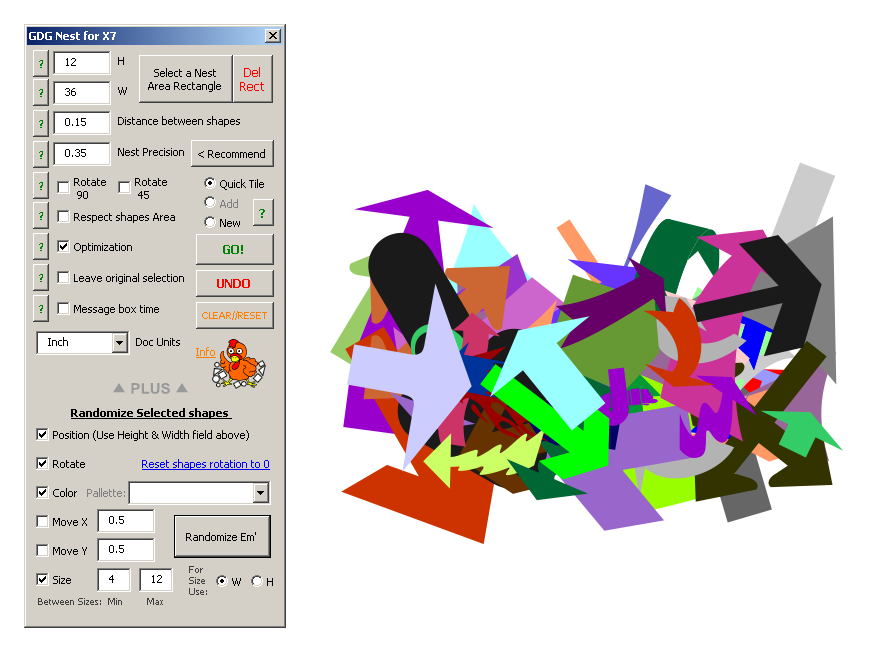Collapse the PLUS section
This screenshot has width=875, height=656.
[x=150, y=388]
